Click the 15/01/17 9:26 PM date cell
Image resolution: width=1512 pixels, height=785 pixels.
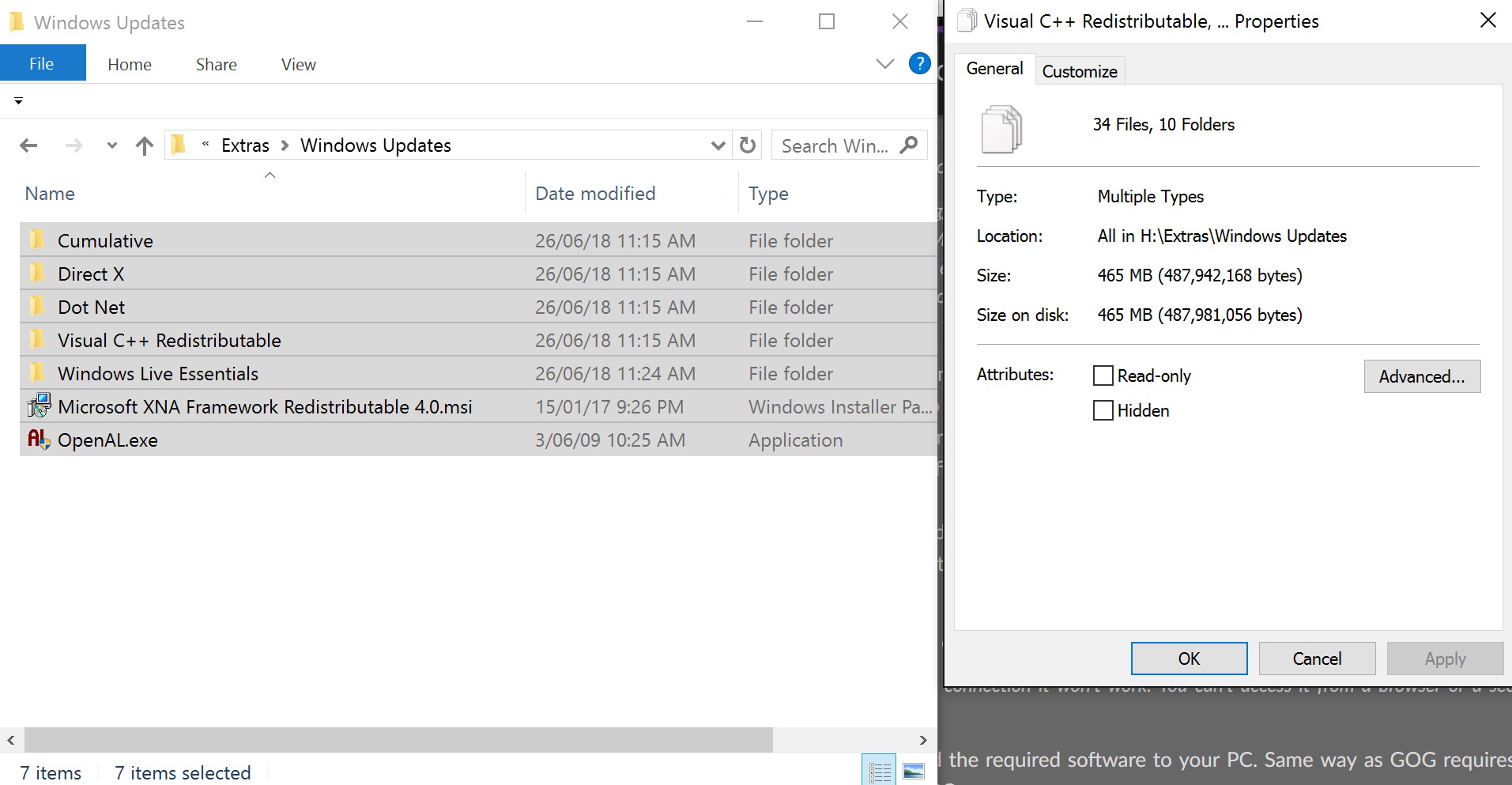tap(609, 407)
